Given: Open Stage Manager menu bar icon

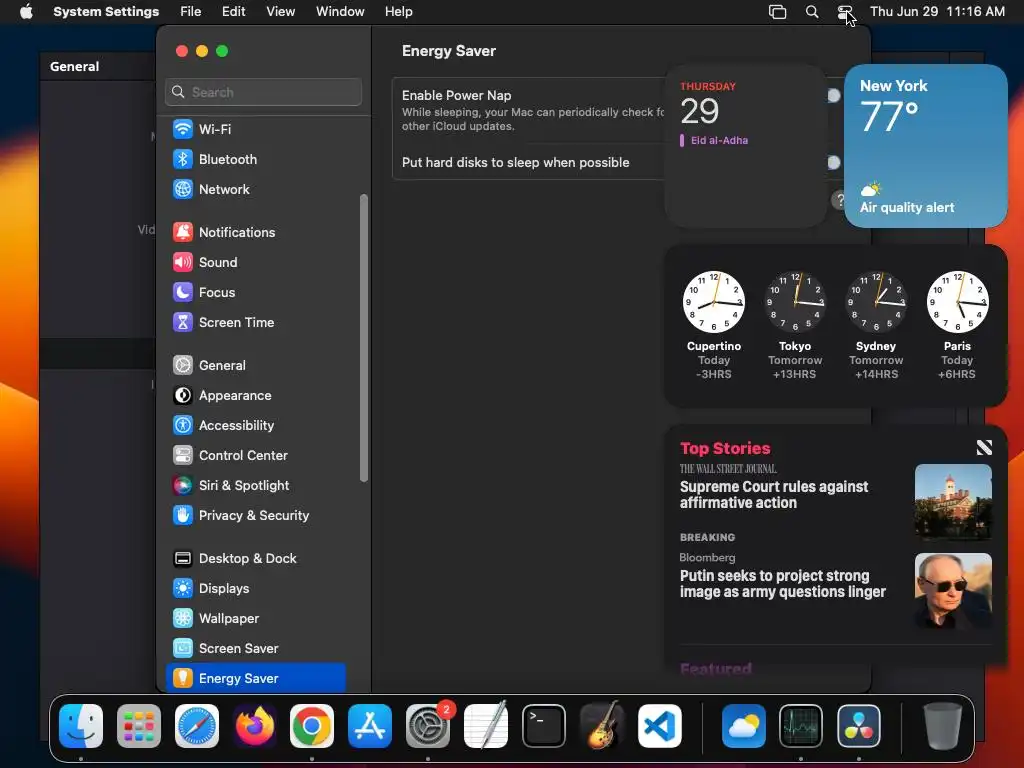Looking at the screenshot, I should (777, 12).
